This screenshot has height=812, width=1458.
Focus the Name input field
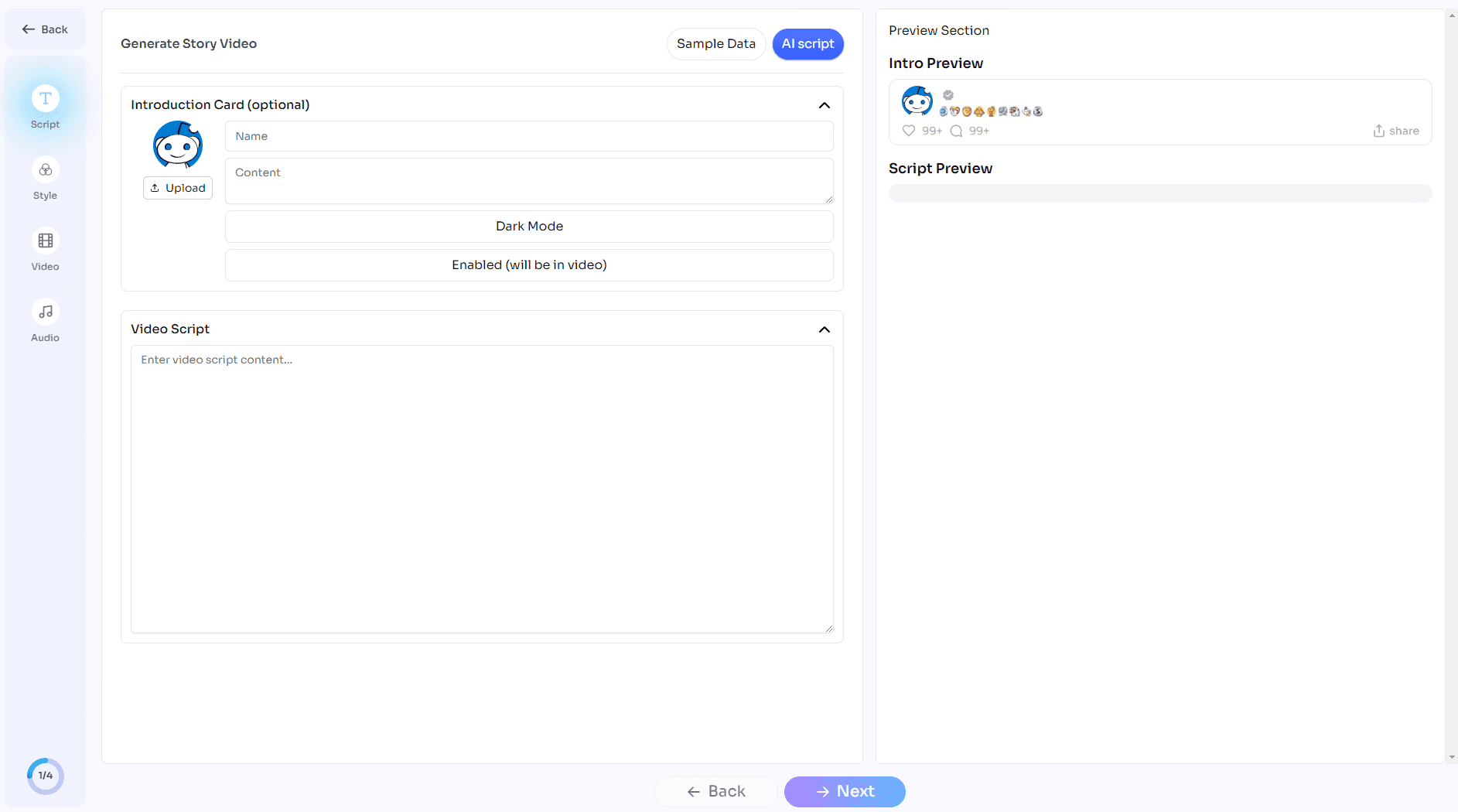pyautogui.click(x=529, y=136)
